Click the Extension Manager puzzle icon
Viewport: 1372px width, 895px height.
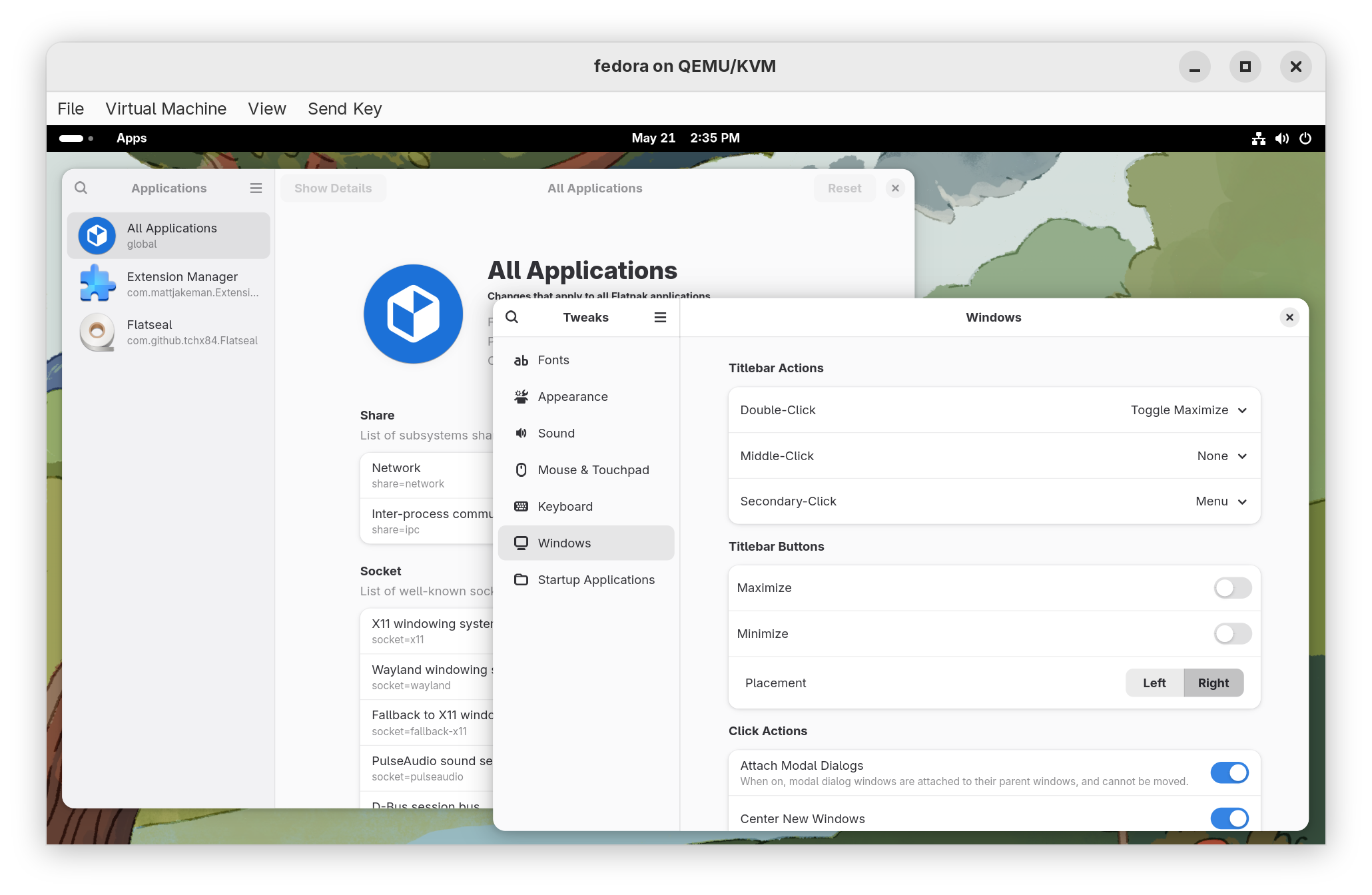pyautogui.click(x=97, y=284)
